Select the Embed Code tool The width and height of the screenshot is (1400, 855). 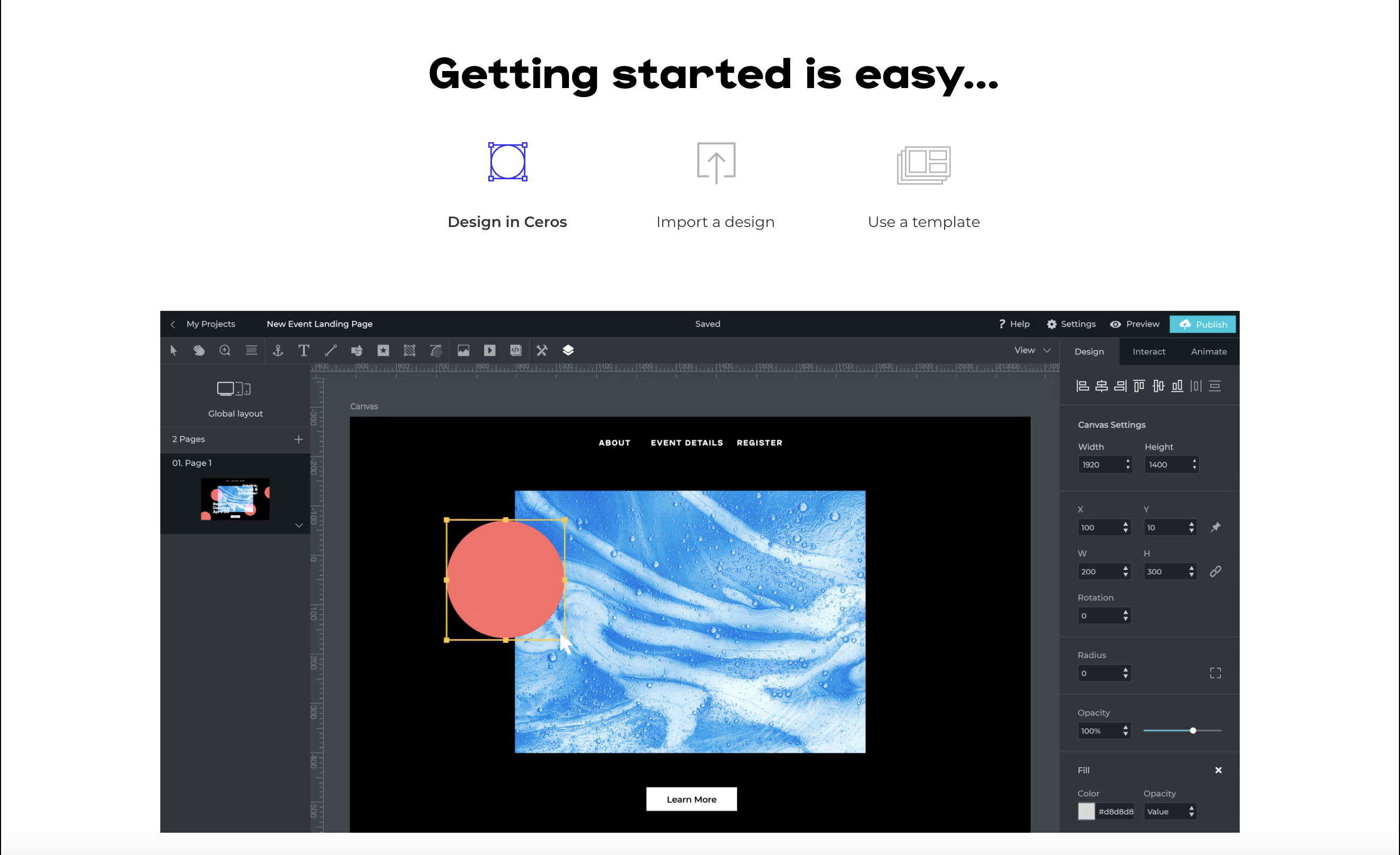coord(515,350)
